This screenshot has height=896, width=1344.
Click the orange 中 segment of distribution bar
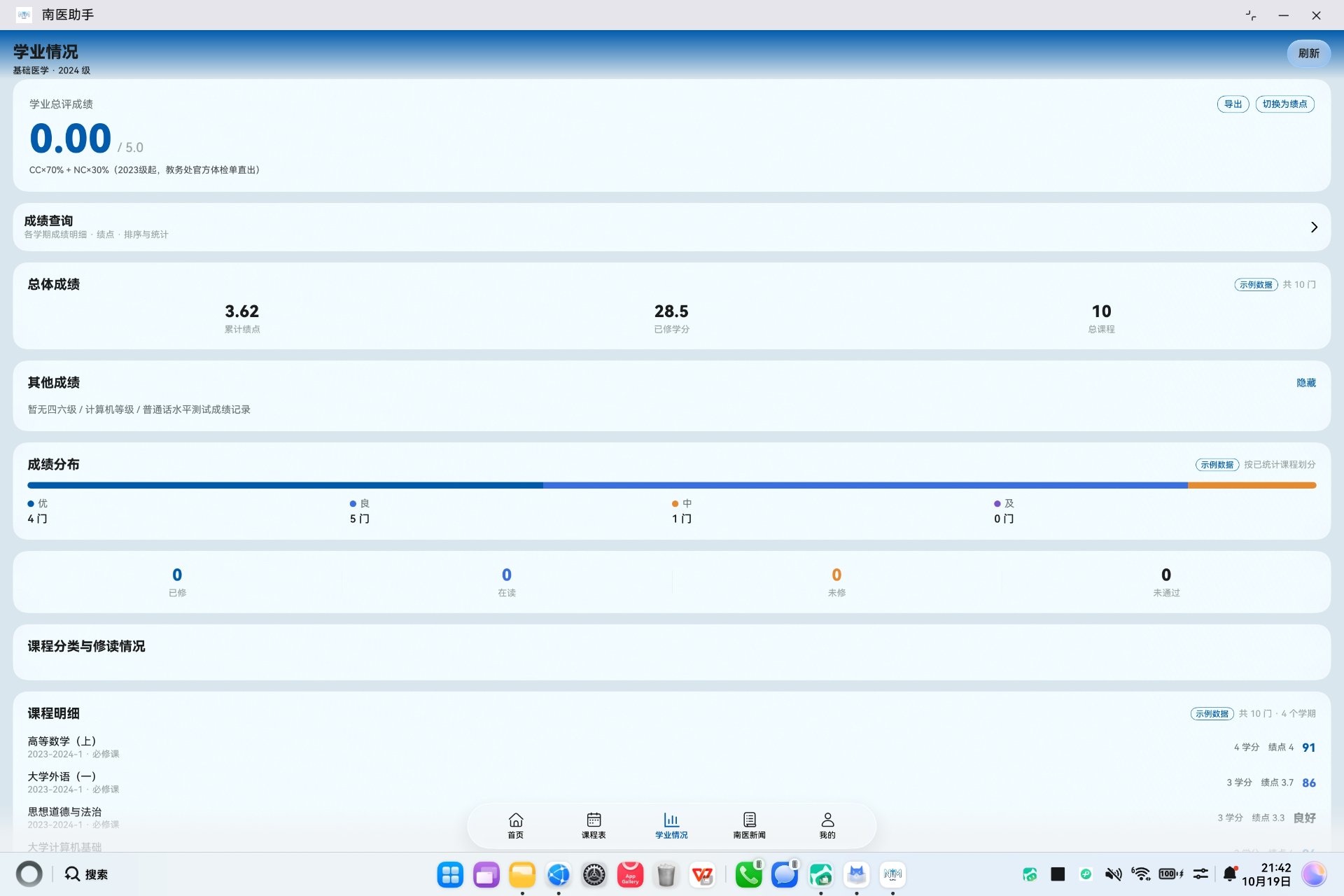pyautogui.click(x=1252, y=485)
